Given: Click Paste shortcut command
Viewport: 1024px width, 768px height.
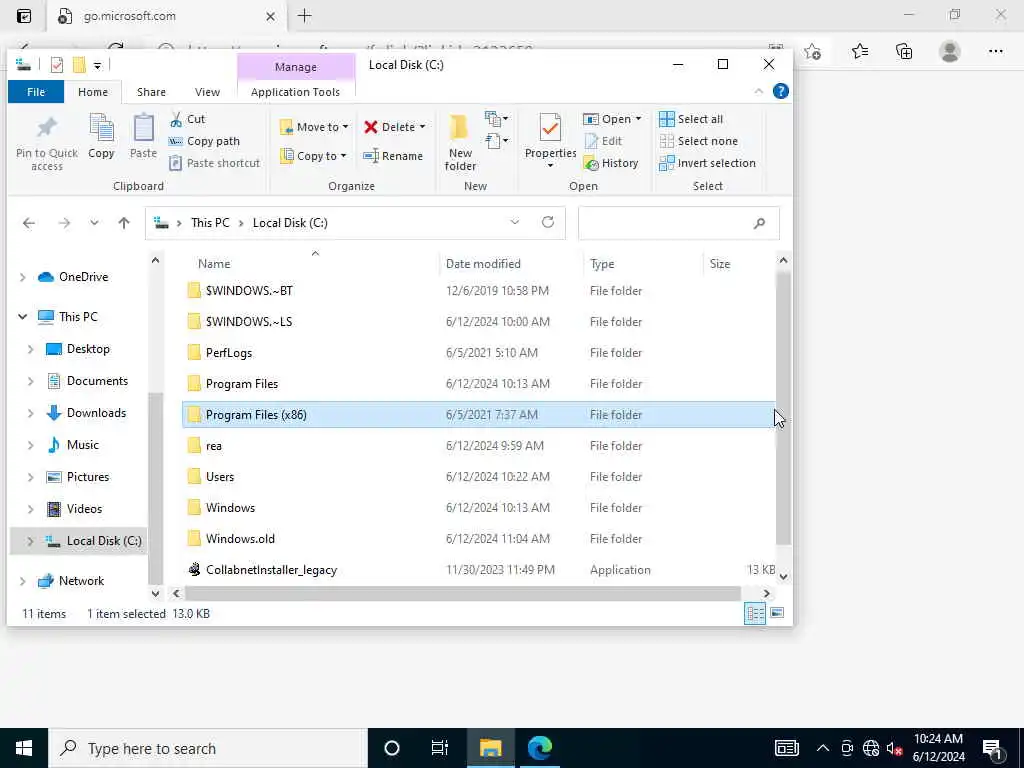Looking at the screenshot, I should coord(214,163).
